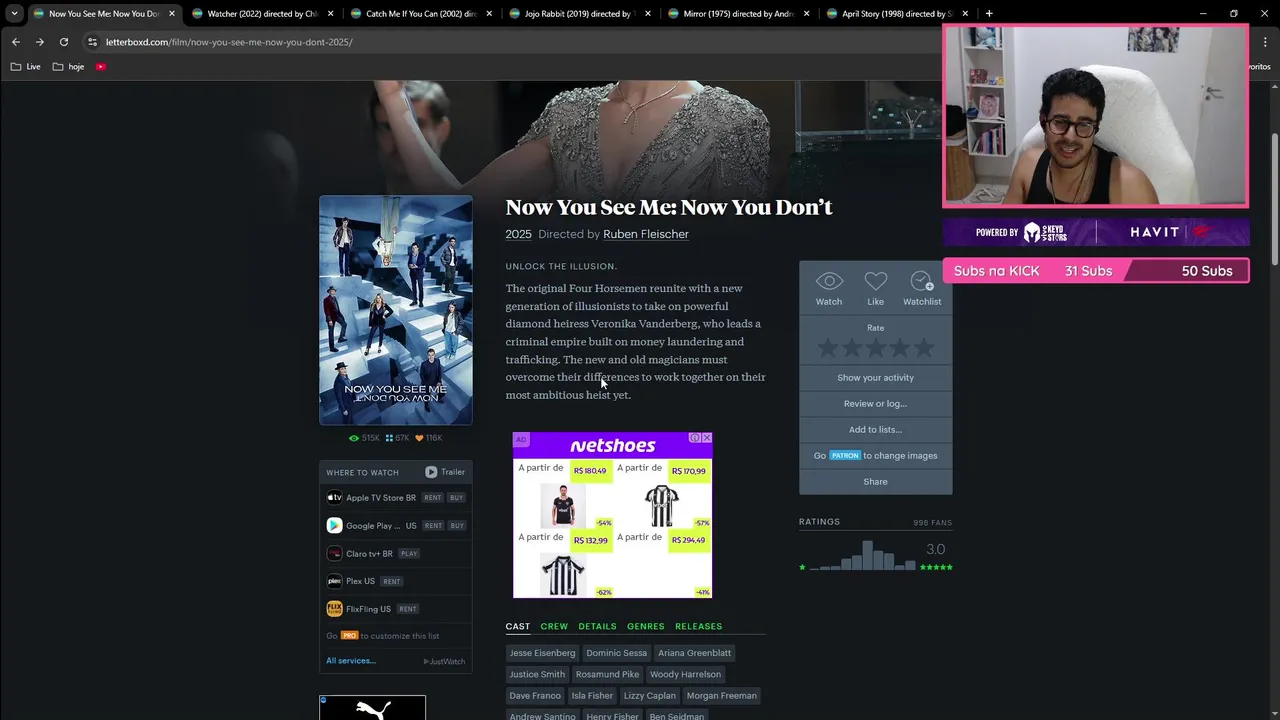Click PLAY for Claro tv+ BR
Viewport: 1280px width, 720px height.
(409, 553)
